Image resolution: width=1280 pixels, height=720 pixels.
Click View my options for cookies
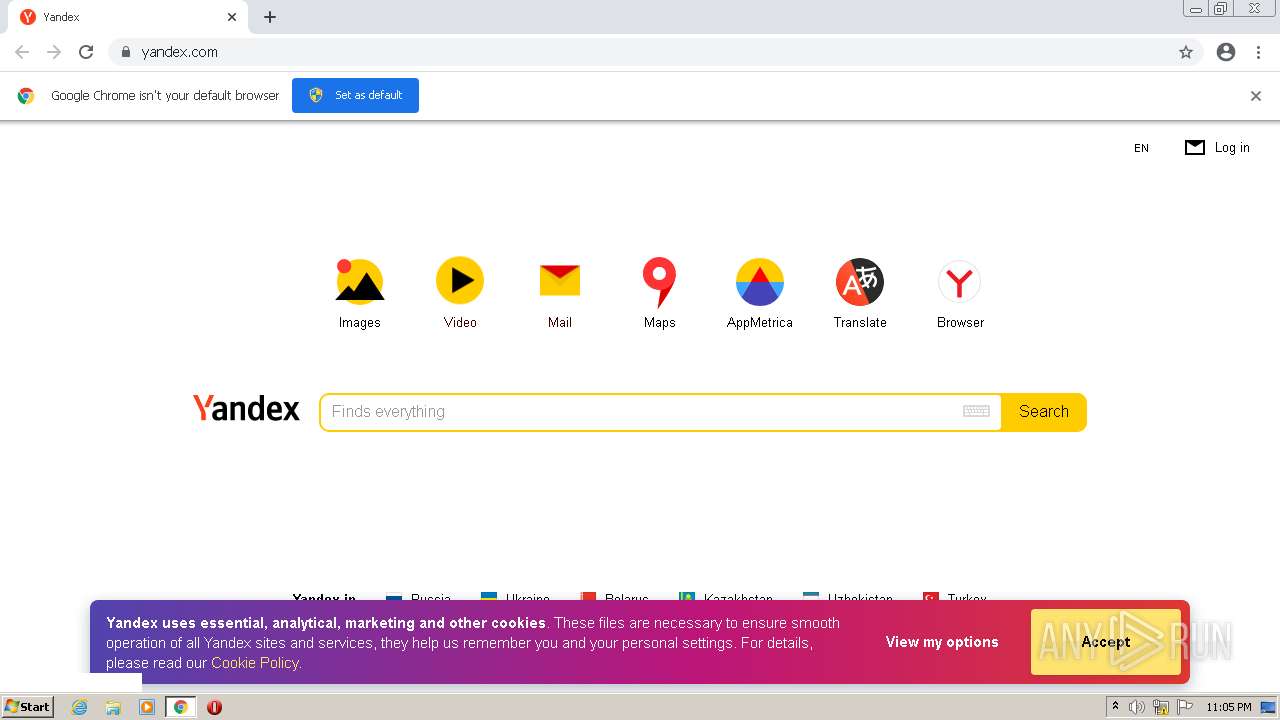click(x=942, y=642)
